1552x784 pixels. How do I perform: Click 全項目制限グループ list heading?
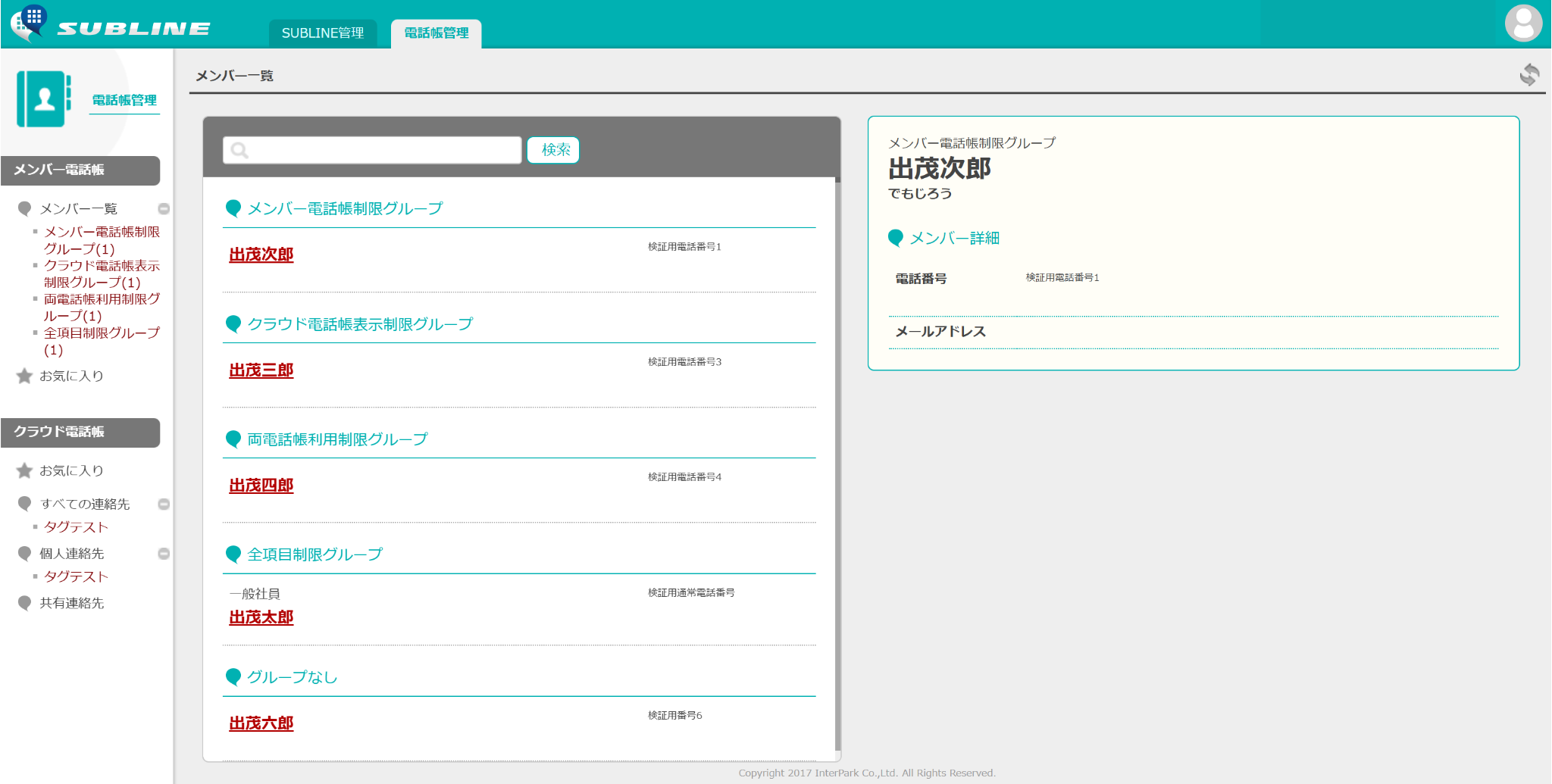pyautogui.click(x=314, y=555)
